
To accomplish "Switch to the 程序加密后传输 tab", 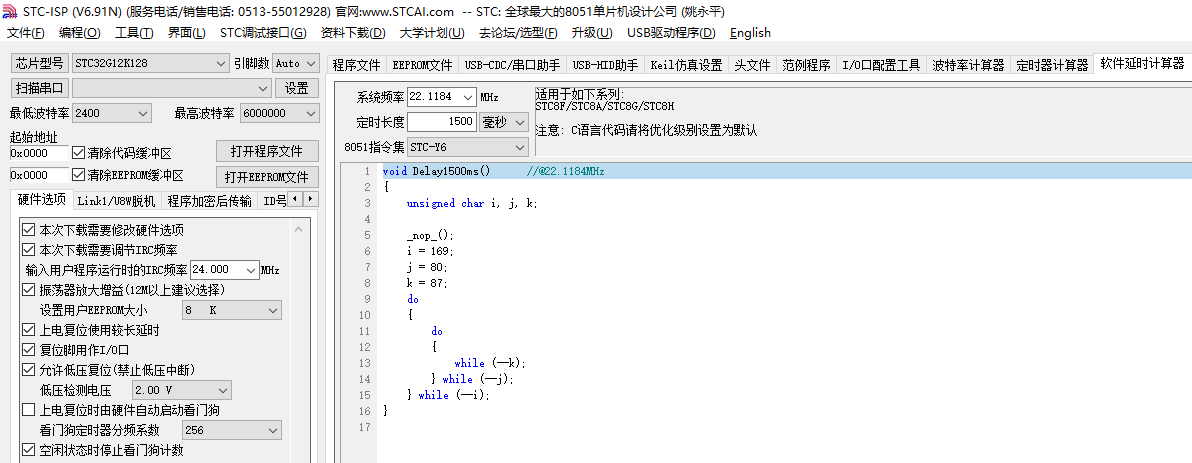I will click(x=209, y=201).
